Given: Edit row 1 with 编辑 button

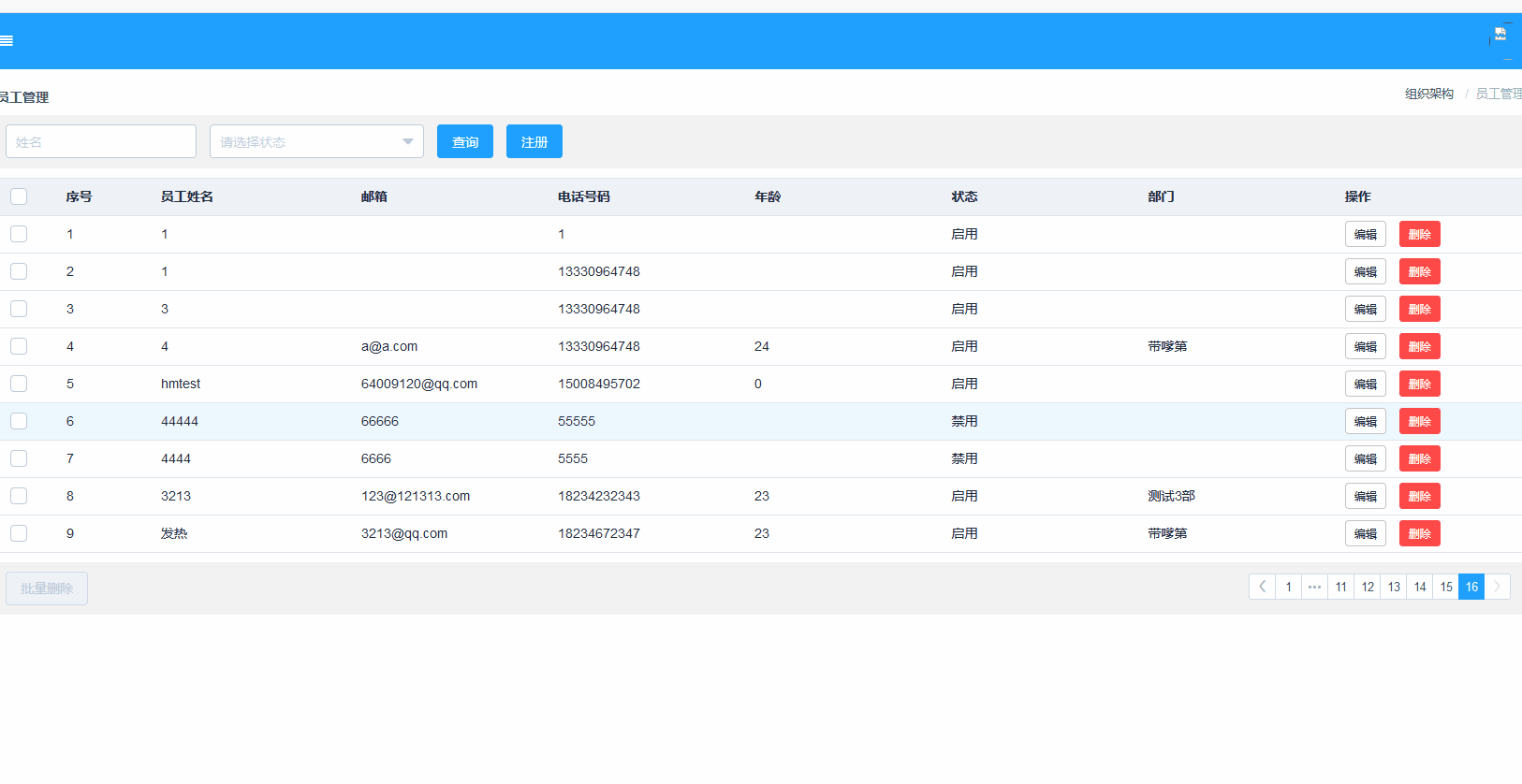Looking at the screenshot, I should [1366, 234].
